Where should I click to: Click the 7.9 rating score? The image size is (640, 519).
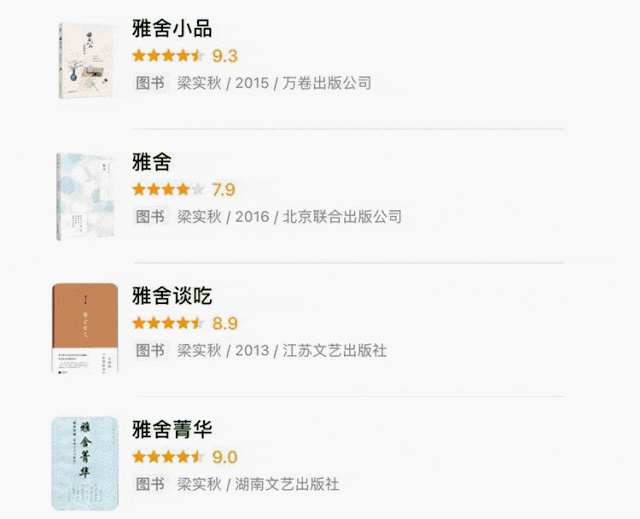coord(223,190)
